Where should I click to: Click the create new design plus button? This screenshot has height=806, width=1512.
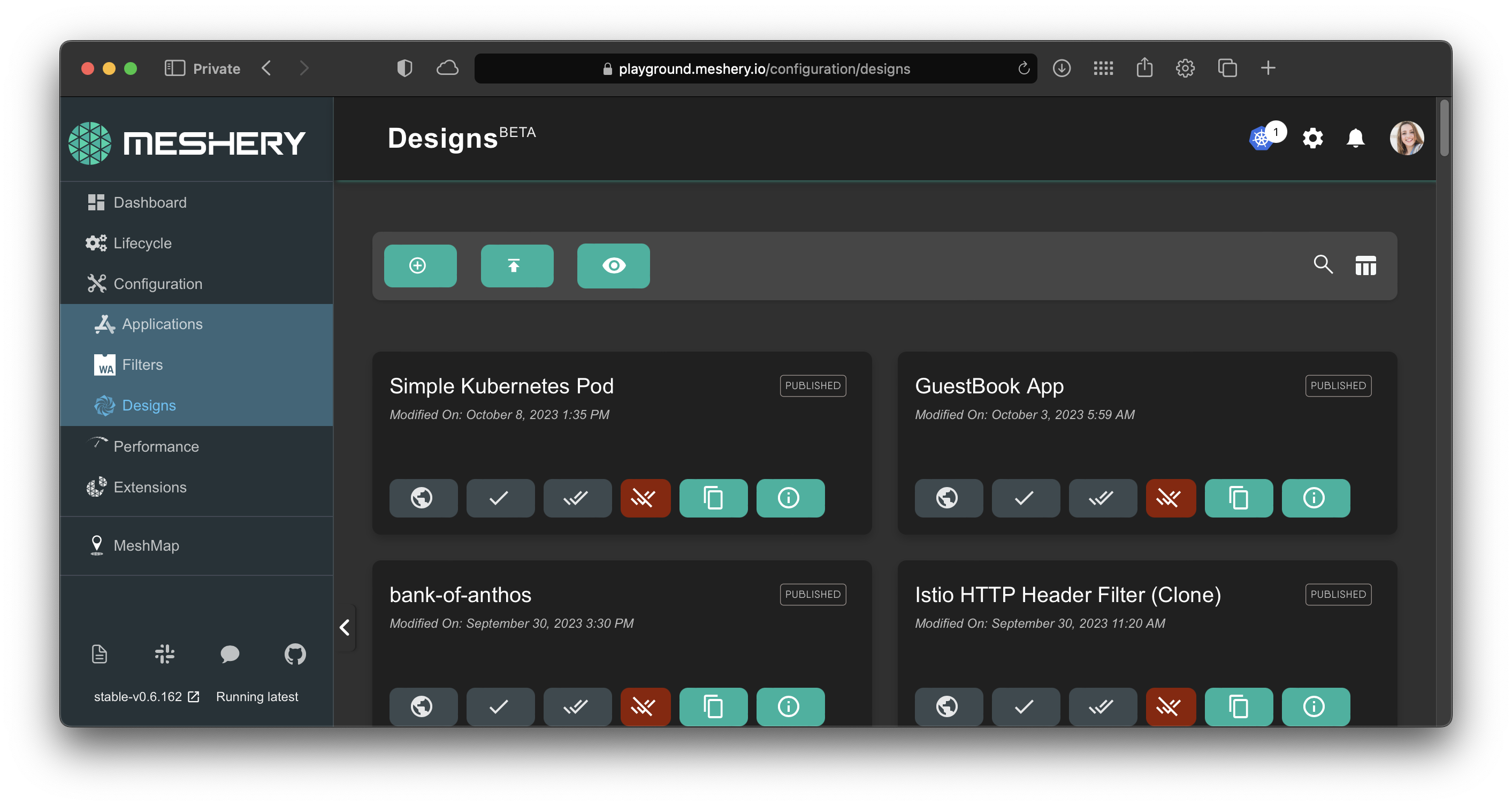(x=419, y=266)
